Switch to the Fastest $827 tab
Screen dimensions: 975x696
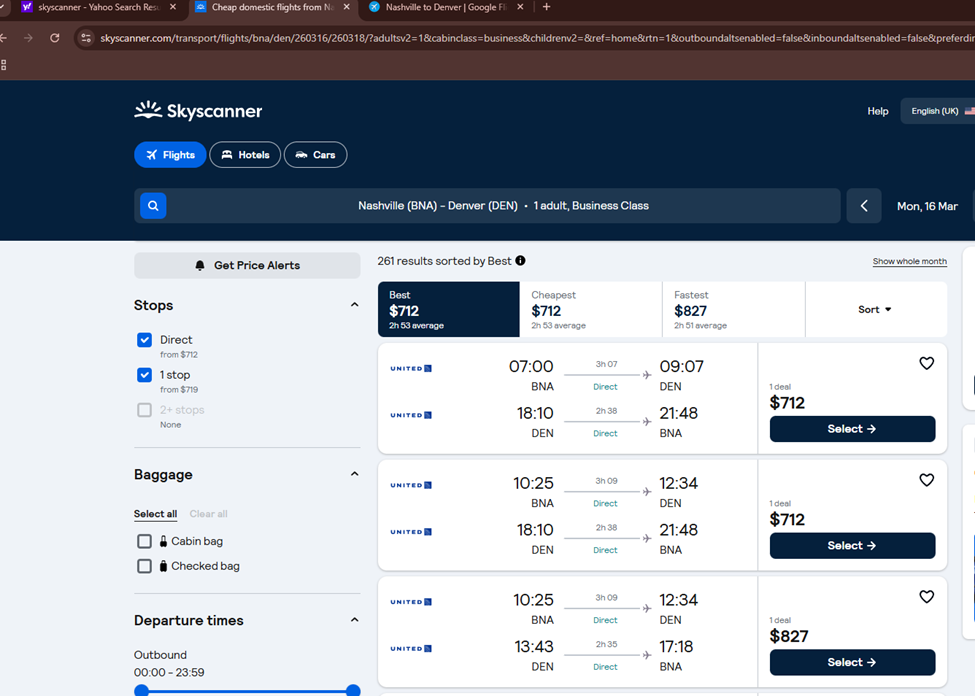pyautogui.click(x=734, y=309)
